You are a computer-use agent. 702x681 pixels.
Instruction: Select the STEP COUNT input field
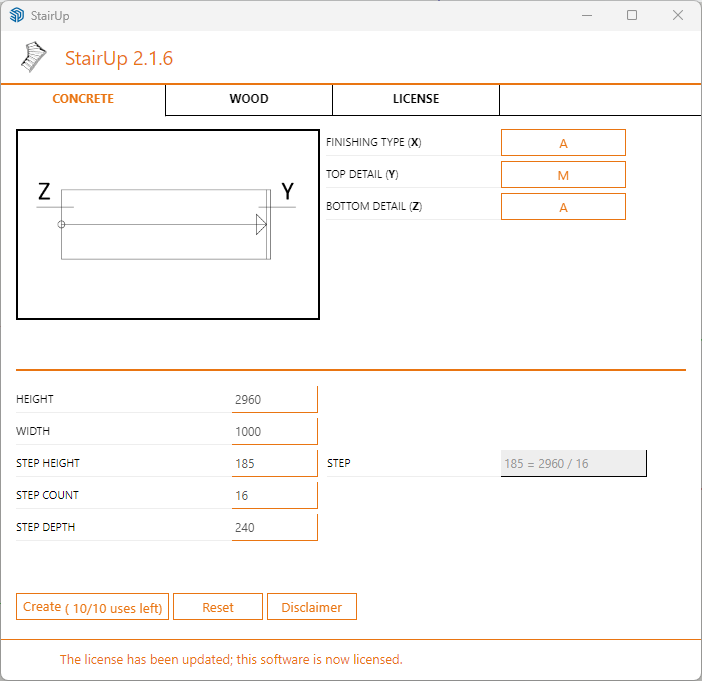tap(274, 496)
